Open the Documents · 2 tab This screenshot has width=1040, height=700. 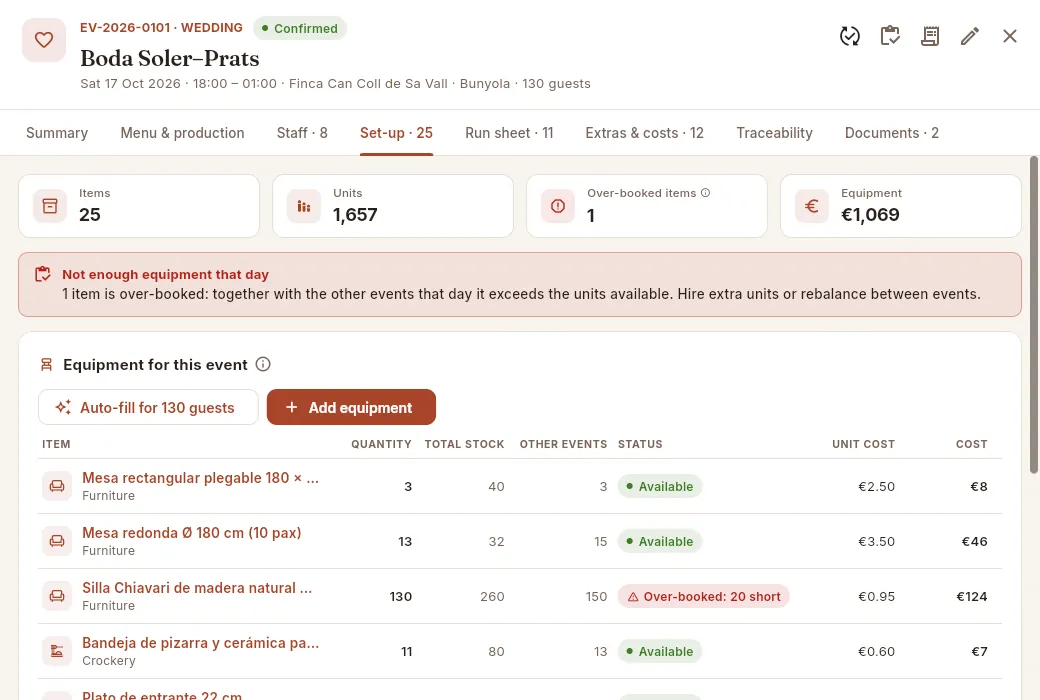pos(891,133)
